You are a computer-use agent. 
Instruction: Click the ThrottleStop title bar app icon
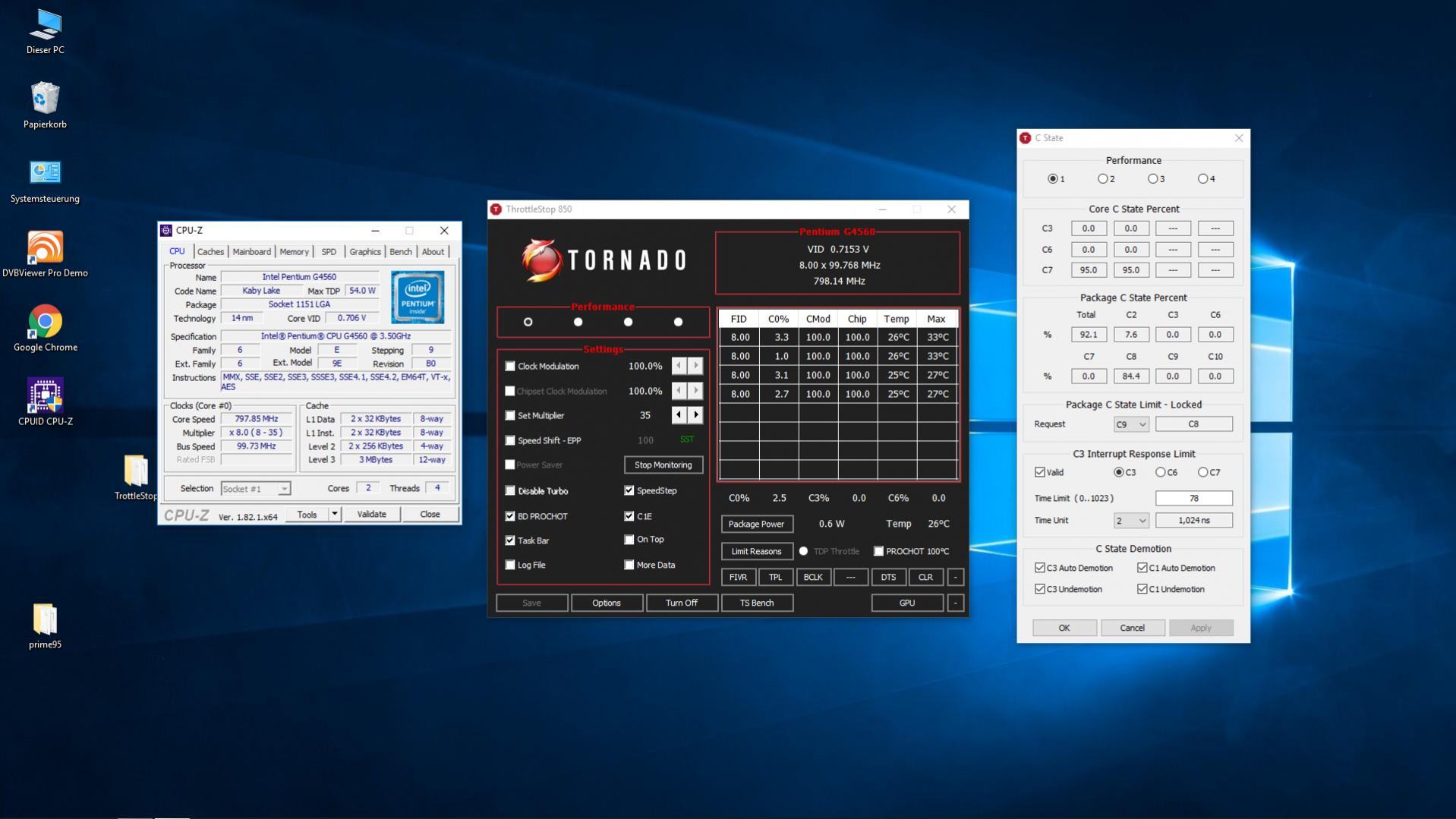click(496, 209)
